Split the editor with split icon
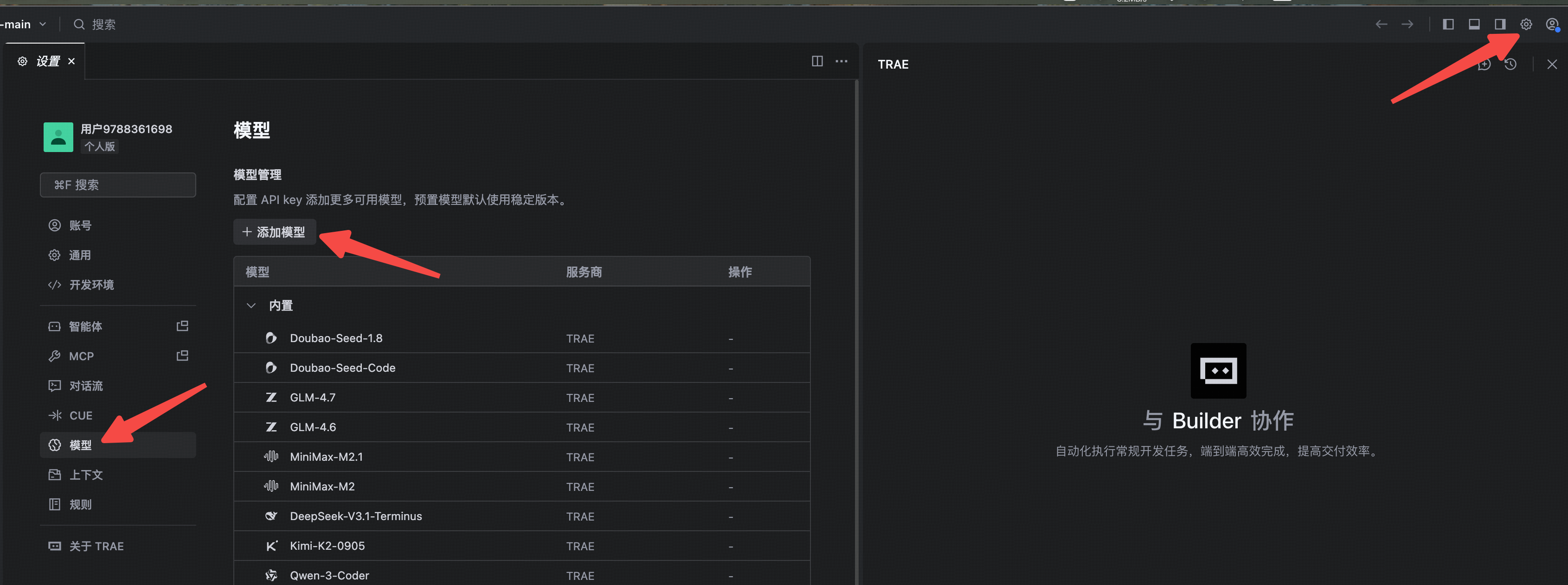Image resolution: width=1568 pixels, height=585 pixels. click(x=817, y=61)
